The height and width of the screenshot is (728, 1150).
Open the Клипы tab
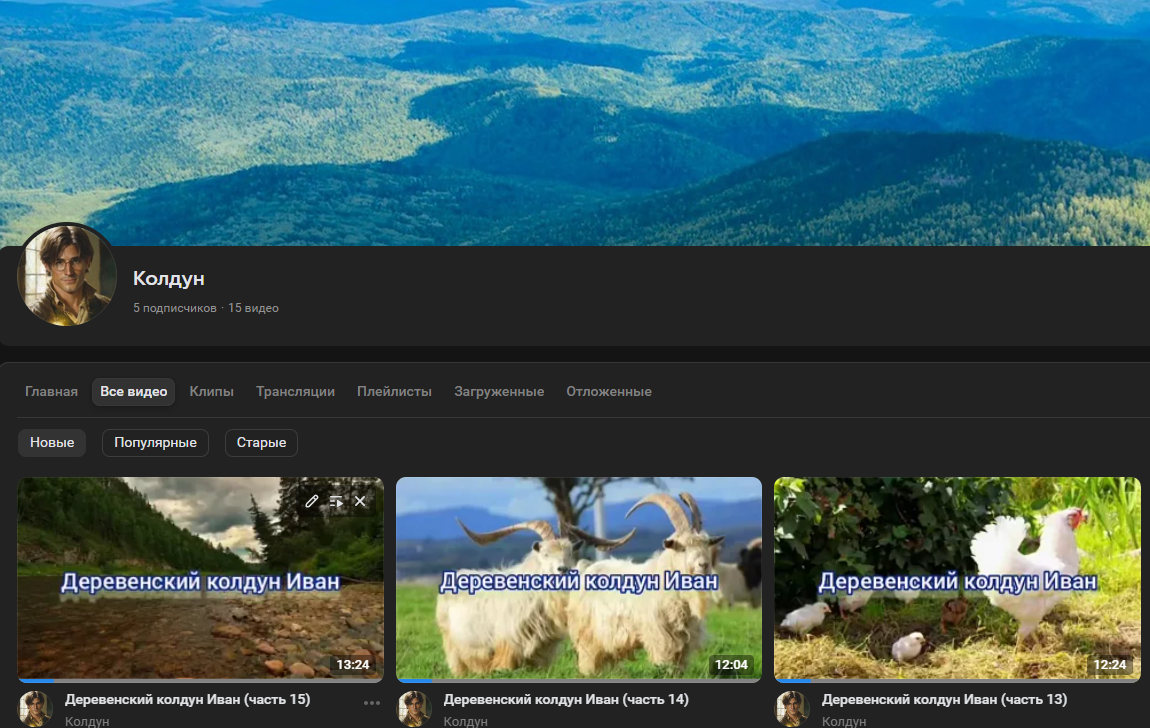click(x=211, y=391)
